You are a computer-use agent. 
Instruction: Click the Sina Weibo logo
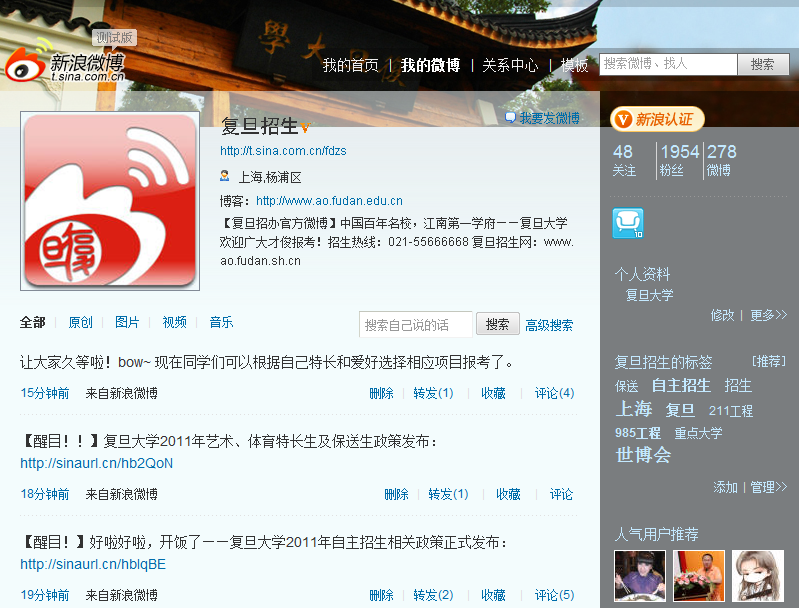click(x=66, y=60)
